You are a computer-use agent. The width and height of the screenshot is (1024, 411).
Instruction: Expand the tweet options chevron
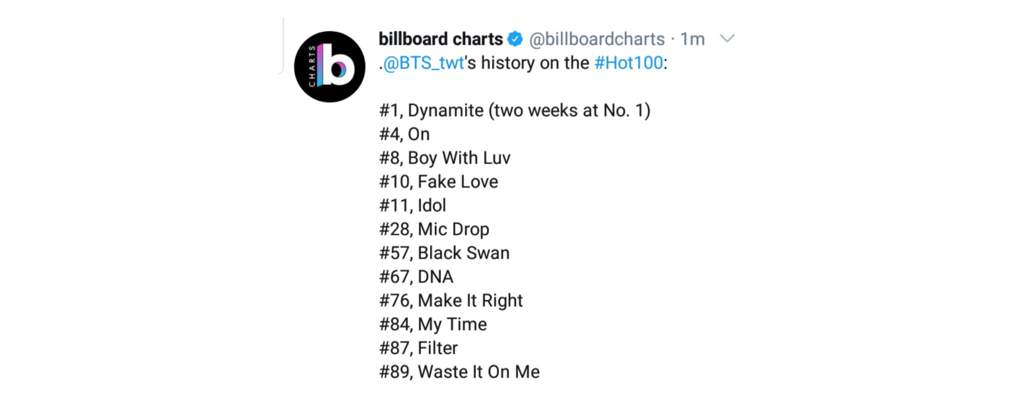(x=726, y=39)
